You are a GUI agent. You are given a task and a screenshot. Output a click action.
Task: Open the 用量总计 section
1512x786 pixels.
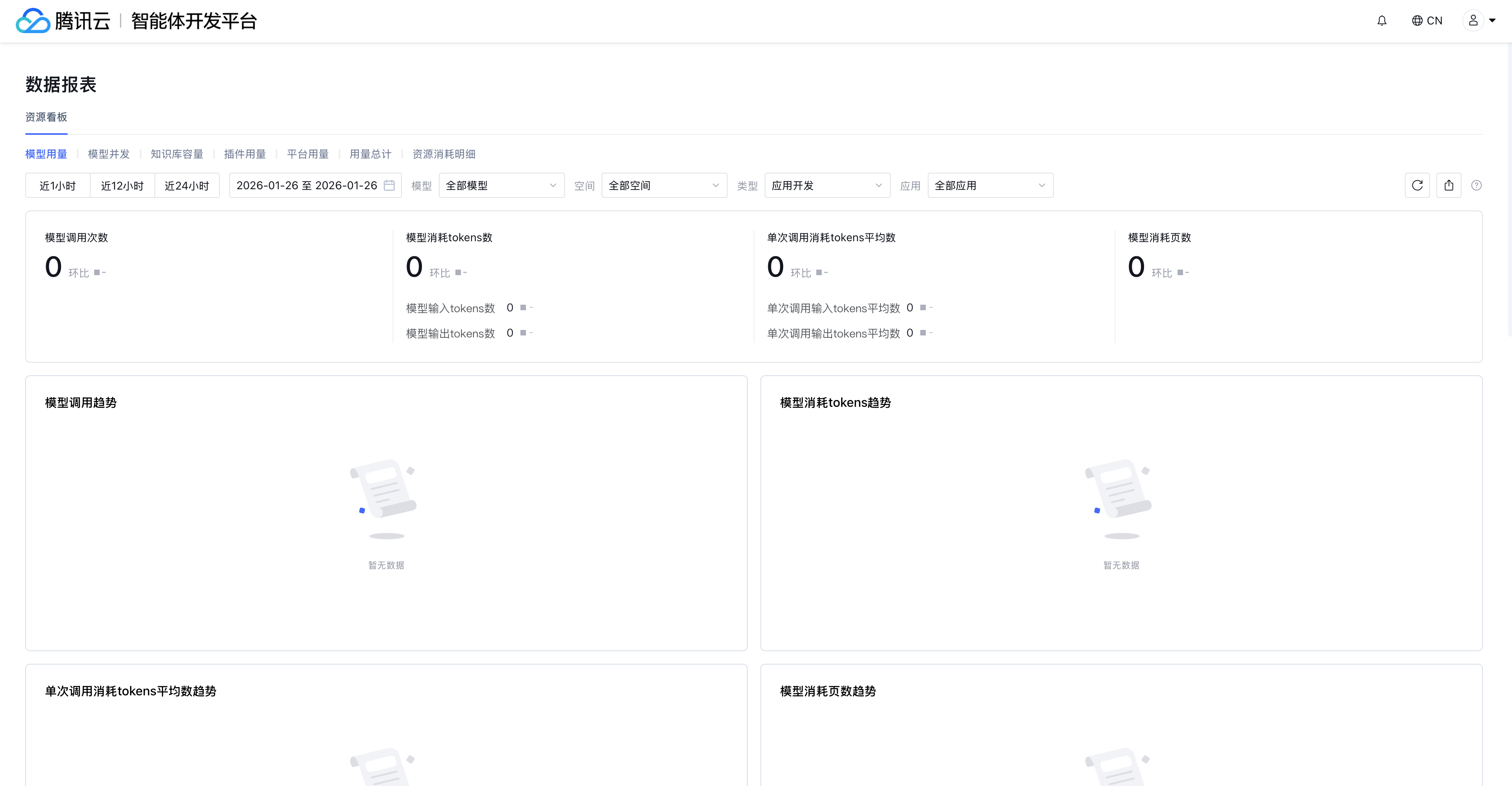pyautogui.click(x=370, y=154)
